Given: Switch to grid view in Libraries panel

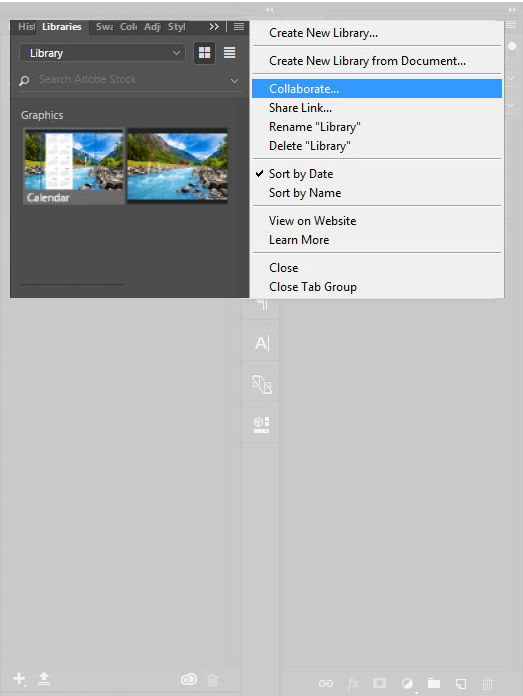Looking at the screenshot, I should [204, 53].
